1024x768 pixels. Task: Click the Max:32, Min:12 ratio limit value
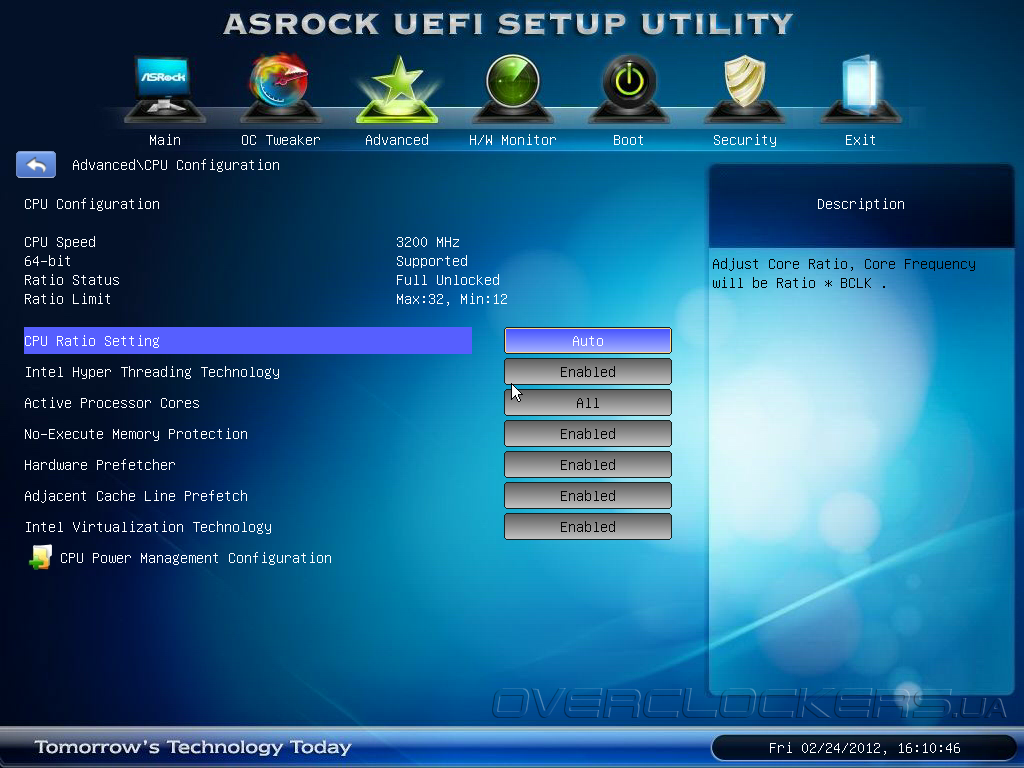pos(452,298)
